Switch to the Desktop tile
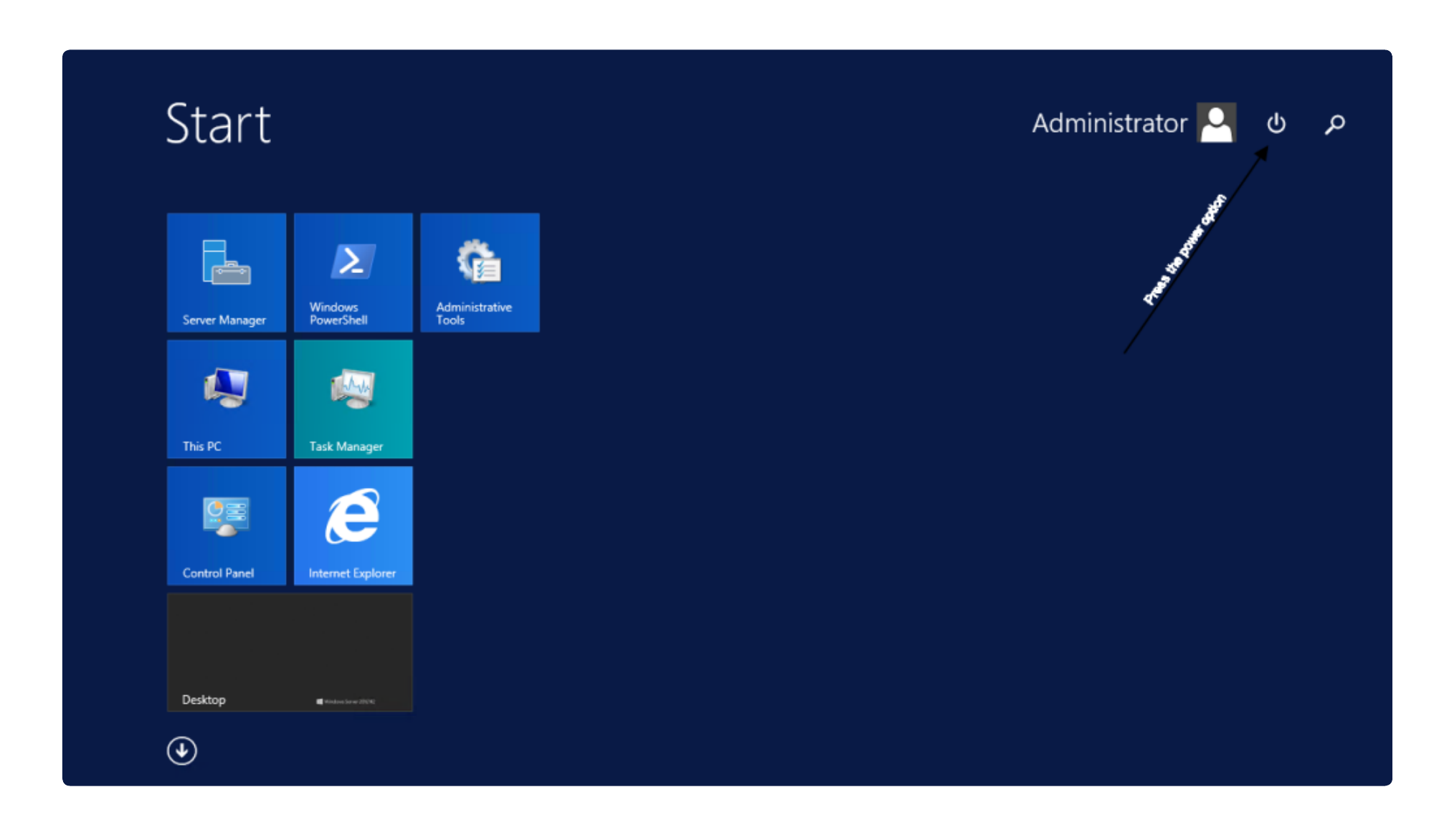Viewport: 1434px width, 840px height. (290, 652)
